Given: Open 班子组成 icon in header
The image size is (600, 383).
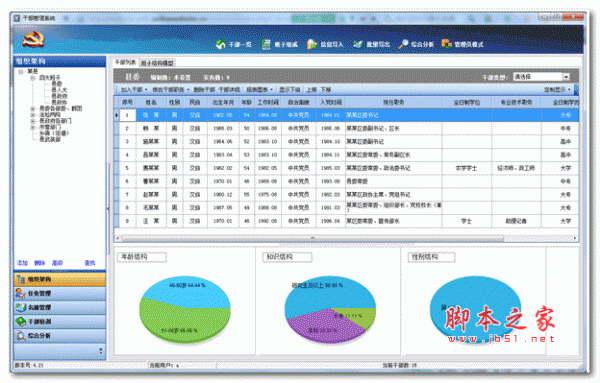Looking at the screenshot, I should [266, 44].
